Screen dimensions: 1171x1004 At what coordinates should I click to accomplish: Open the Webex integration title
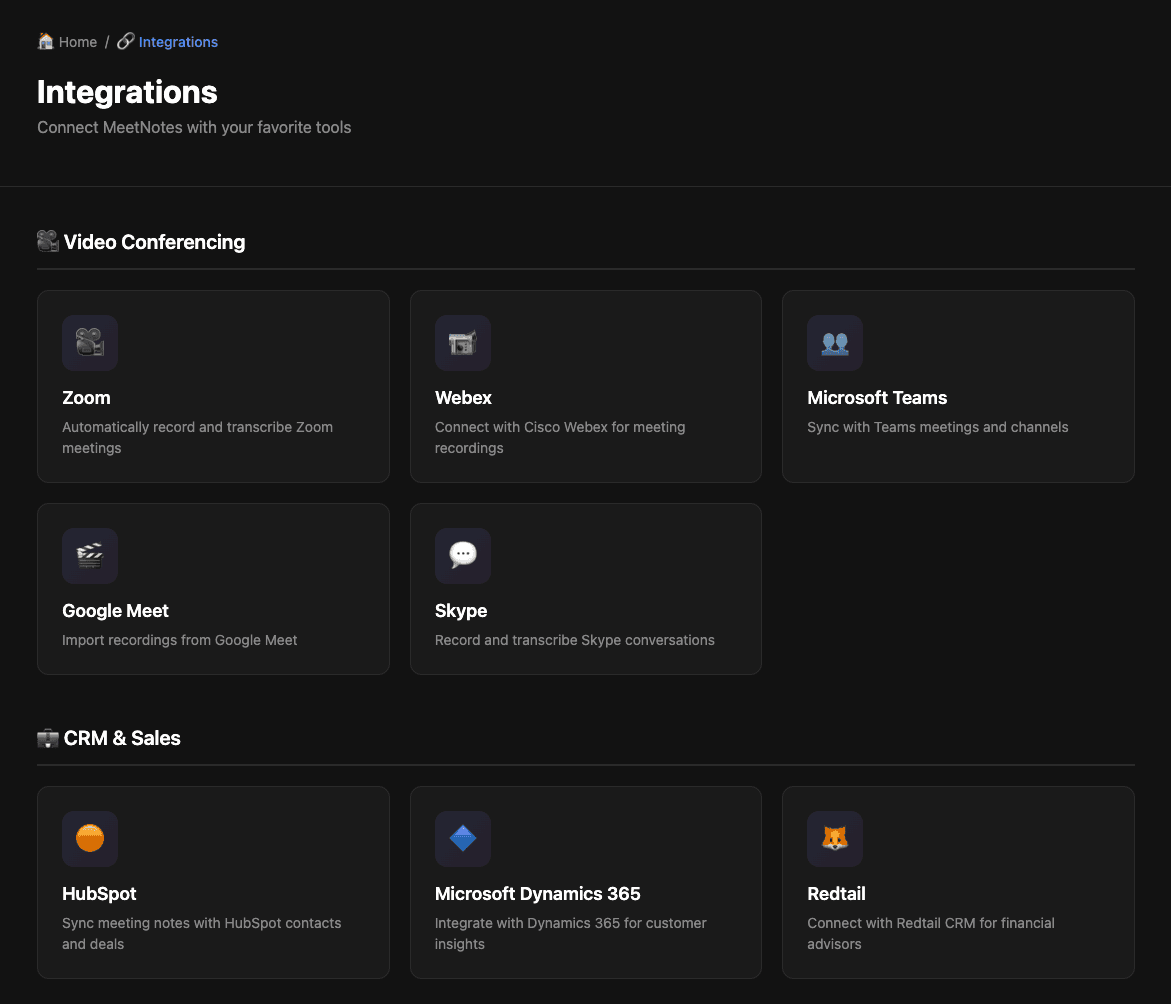(463, 398)
